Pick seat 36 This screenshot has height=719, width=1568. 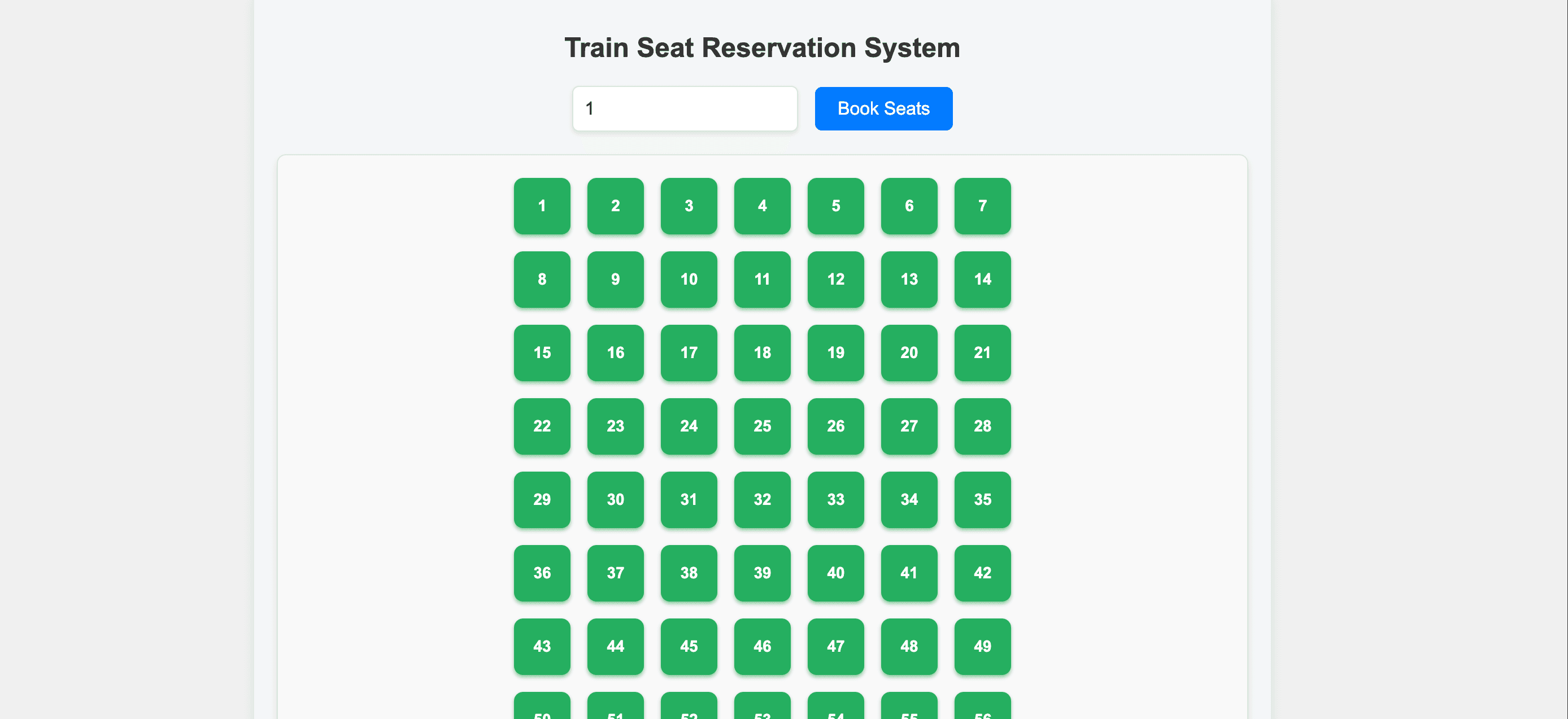pos(542,573)
